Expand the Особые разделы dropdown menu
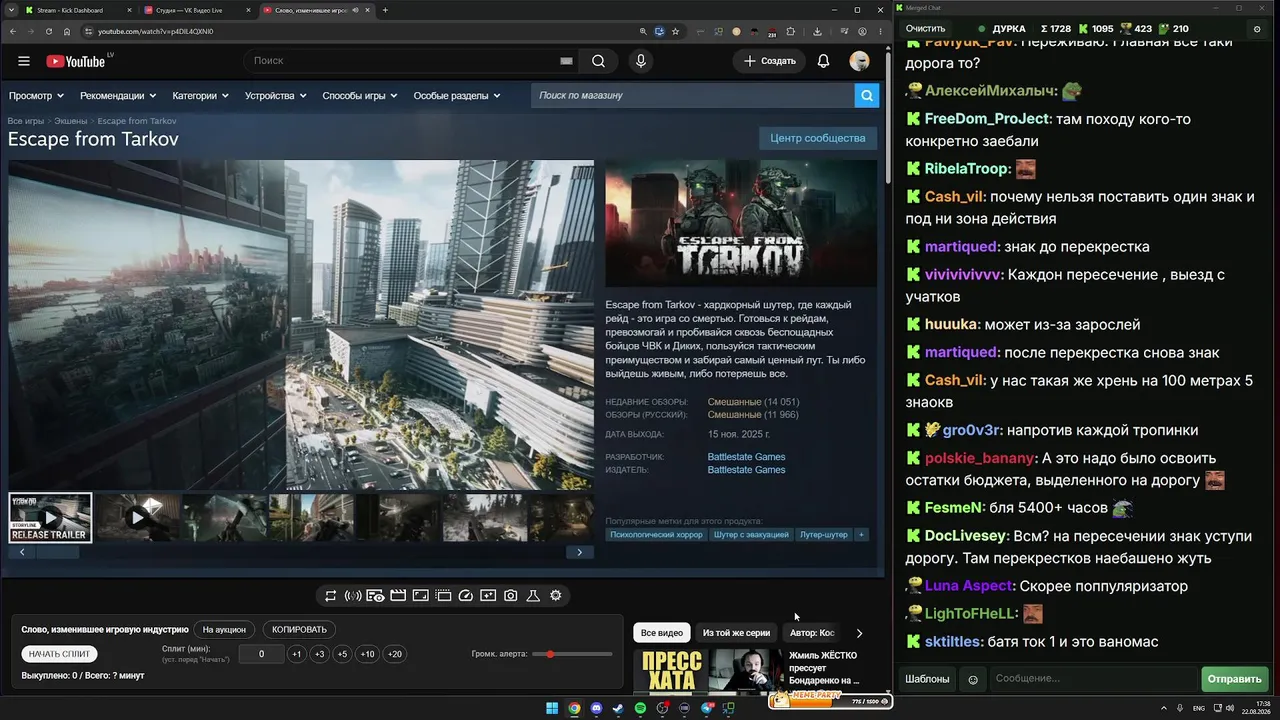1280x720 pixels. point(457,96)
